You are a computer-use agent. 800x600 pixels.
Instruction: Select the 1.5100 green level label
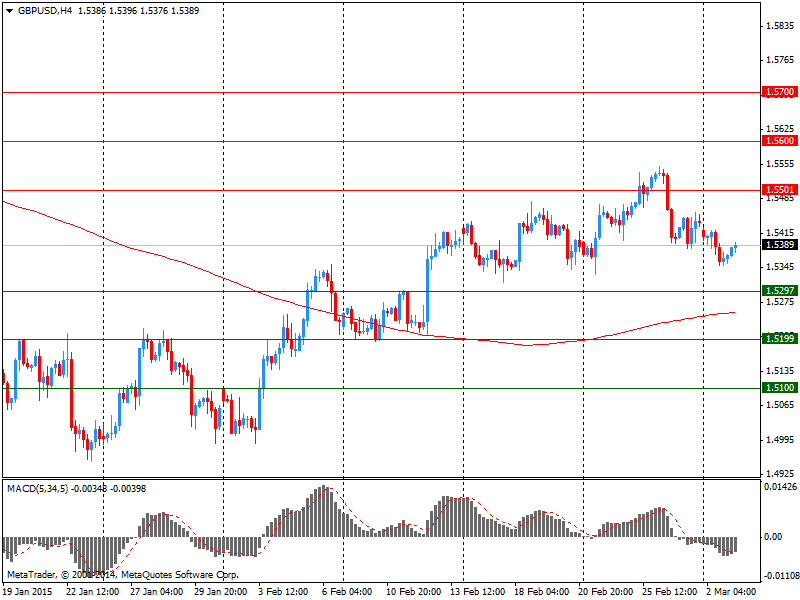(x=779, y=388)
